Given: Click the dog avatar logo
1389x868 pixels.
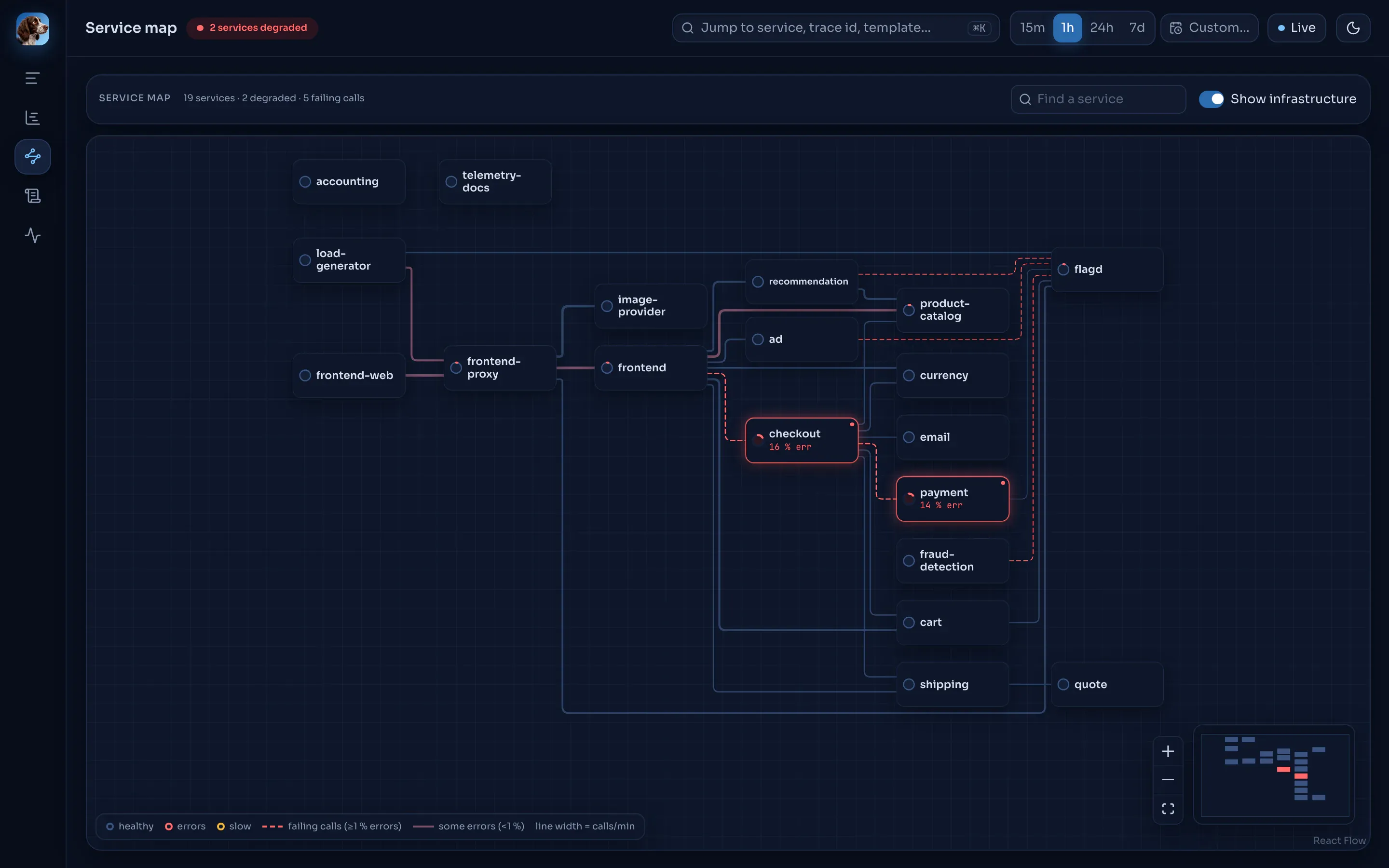Looking at the screenshot, I should [33, 28].
